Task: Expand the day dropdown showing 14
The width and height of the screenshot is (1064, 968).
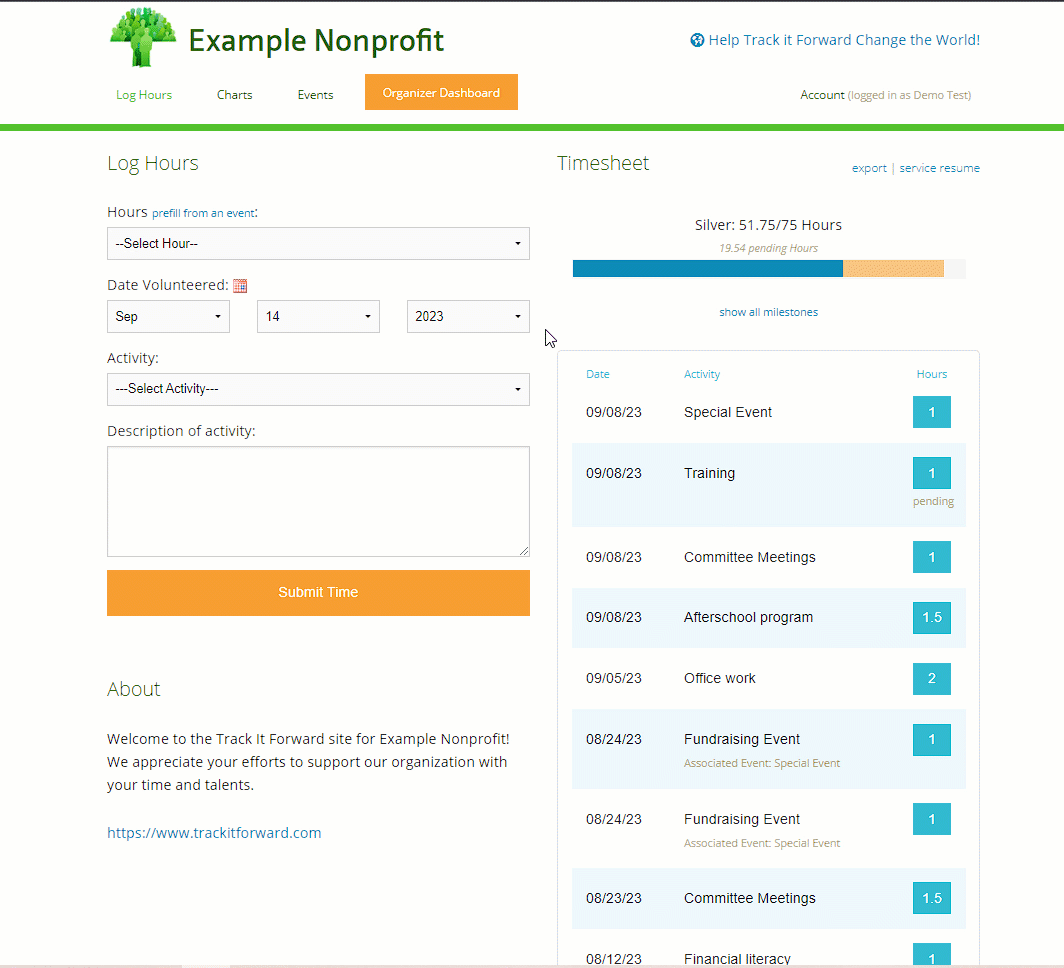Action: (x=318, y=317)
